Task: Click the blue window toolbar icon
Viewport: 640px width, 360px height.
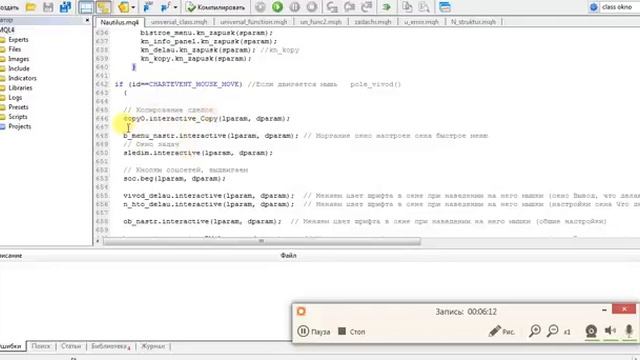Action: (445, 7)
